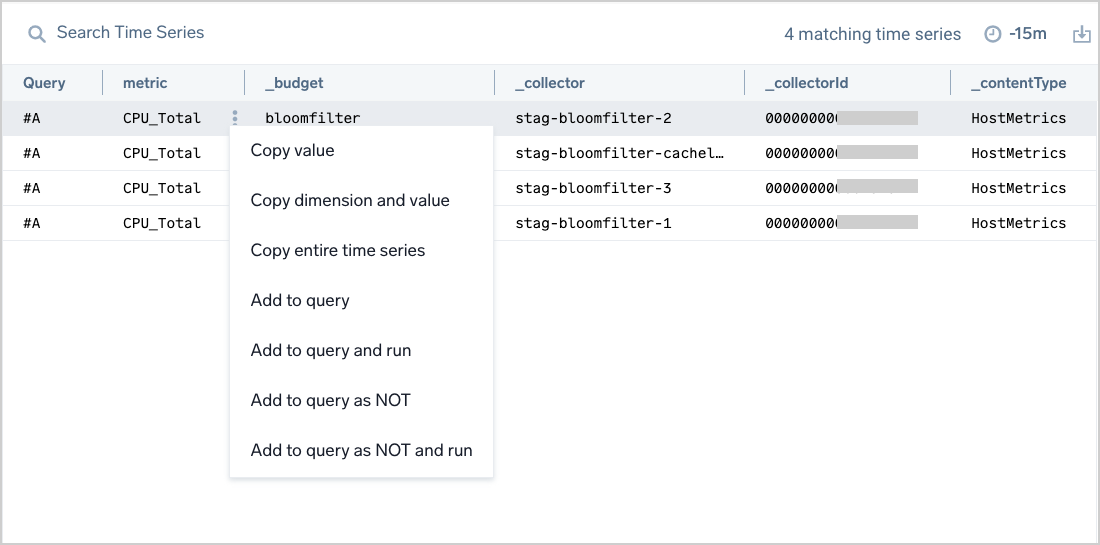Image resolution: width=1100 pixels, height=545 pixels.
Task: Click the metric column header
Action: tap(145, 83)
